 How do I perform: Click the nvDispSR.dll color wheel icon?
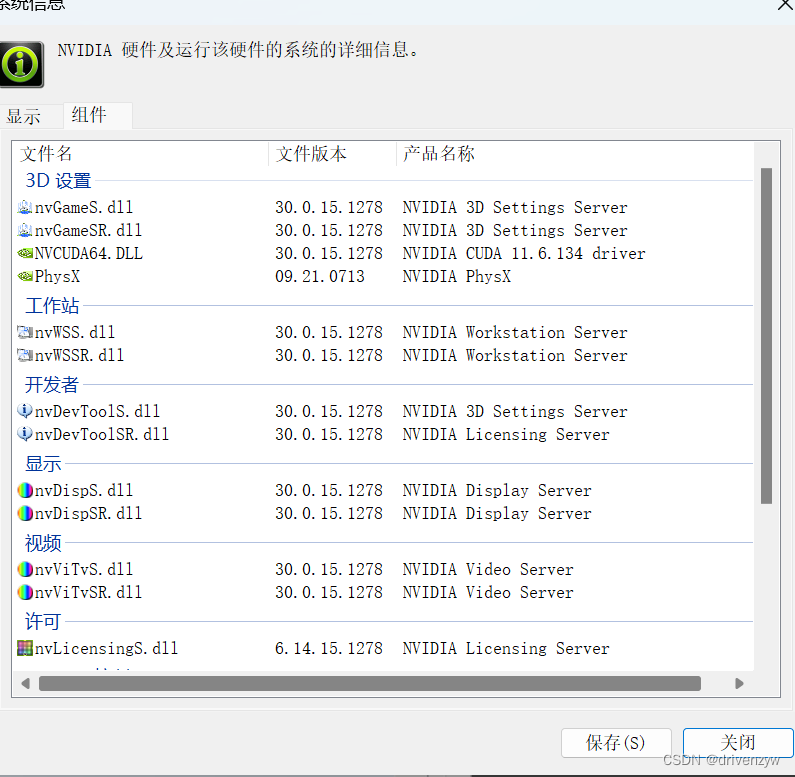(x=25, y=513)
